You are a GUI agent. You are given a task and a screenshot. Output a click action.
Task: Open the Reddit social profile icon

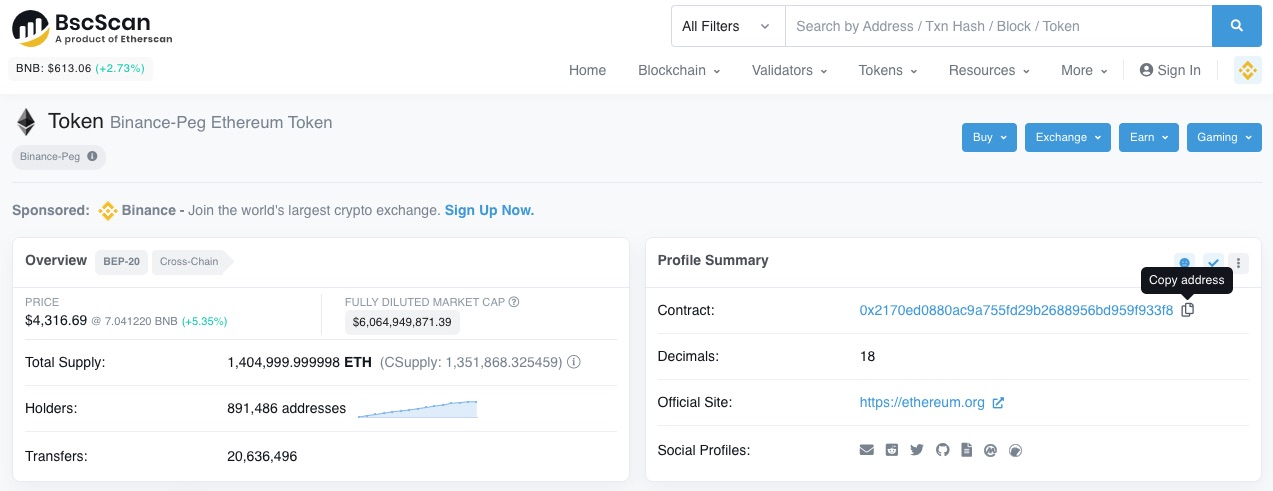(892, 450)
